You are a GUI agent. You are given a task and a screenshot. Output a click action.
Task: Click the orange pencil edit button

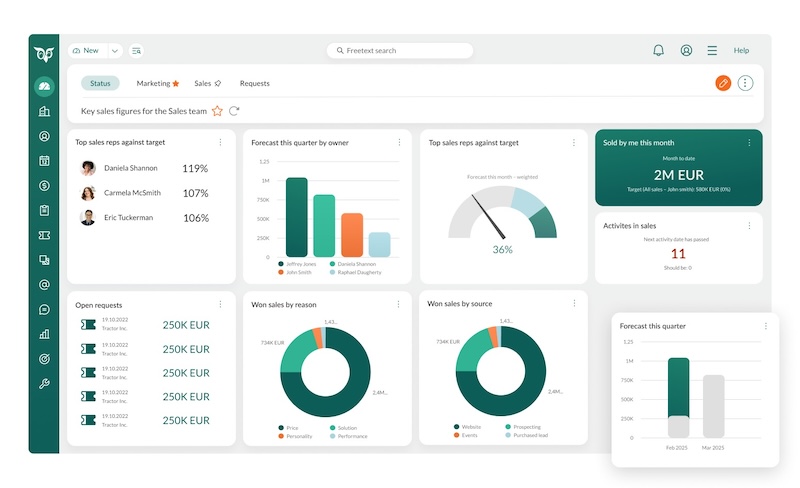tap(723, 83)
